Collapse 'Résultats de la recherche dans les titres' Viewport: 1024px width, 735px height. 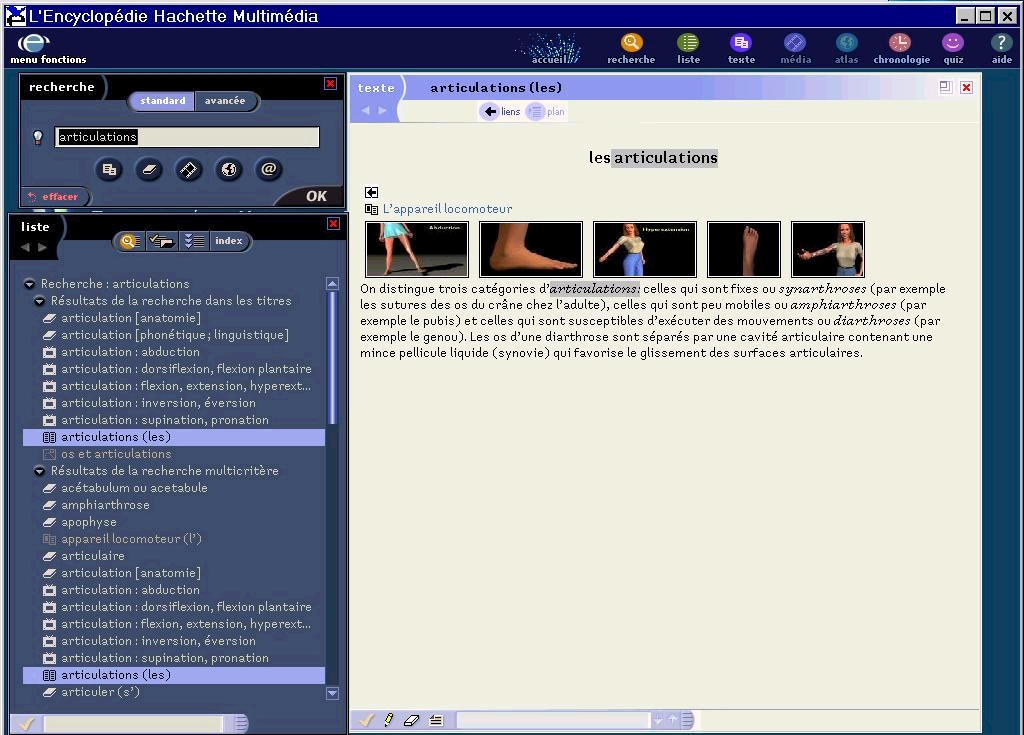[39, 301]
